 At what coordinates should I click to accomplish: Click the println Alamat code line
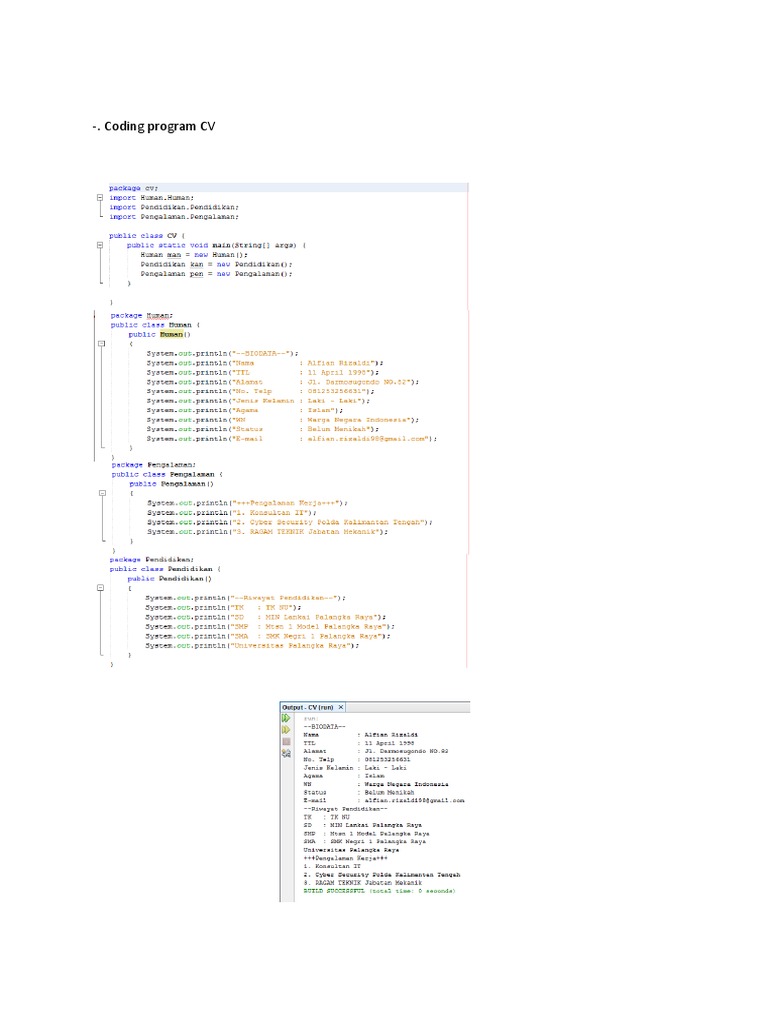282,382
